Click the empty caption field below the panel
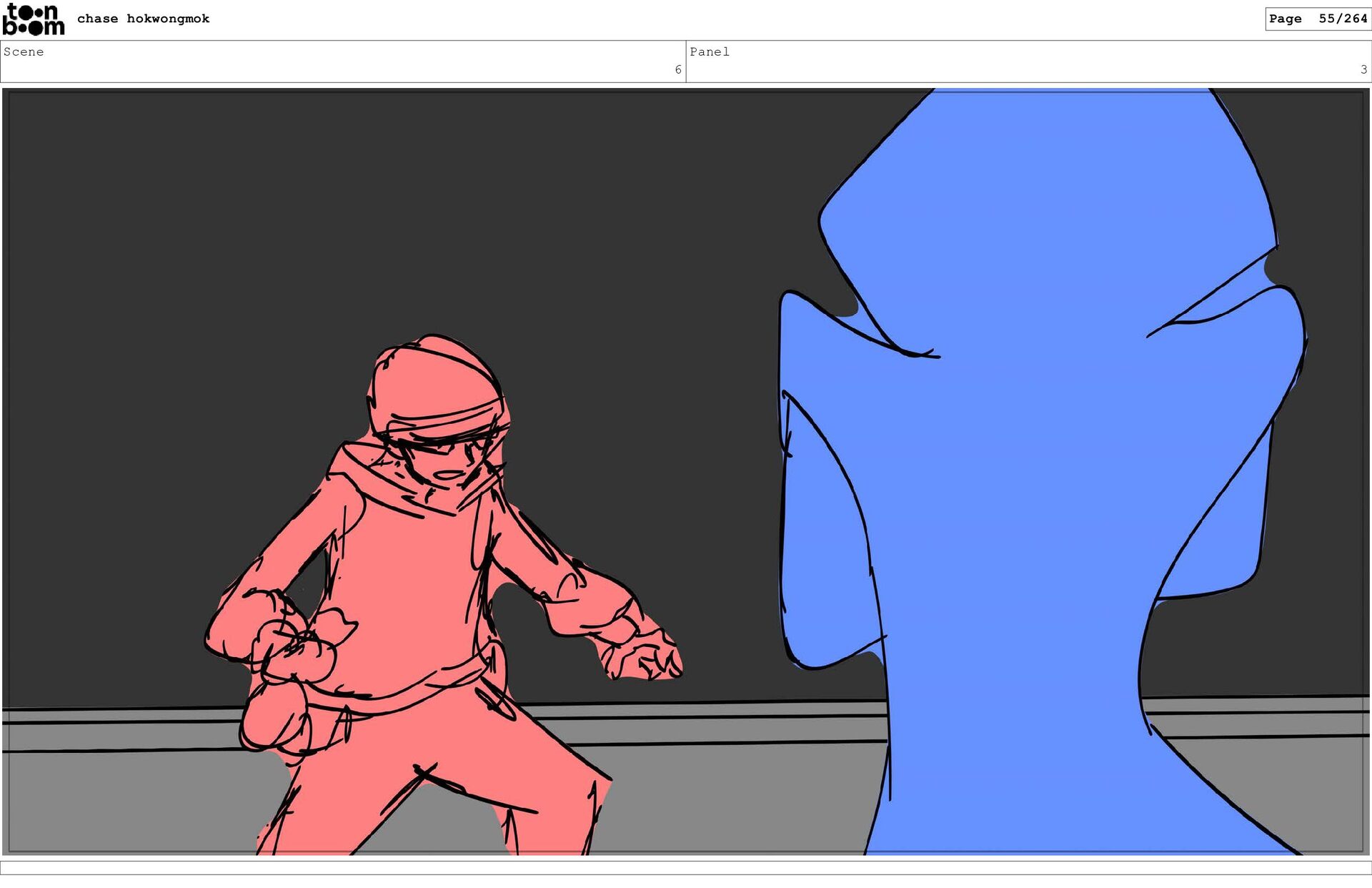Screen dimensions: 1372x888 pyautogui.click(x=686, y=867)
